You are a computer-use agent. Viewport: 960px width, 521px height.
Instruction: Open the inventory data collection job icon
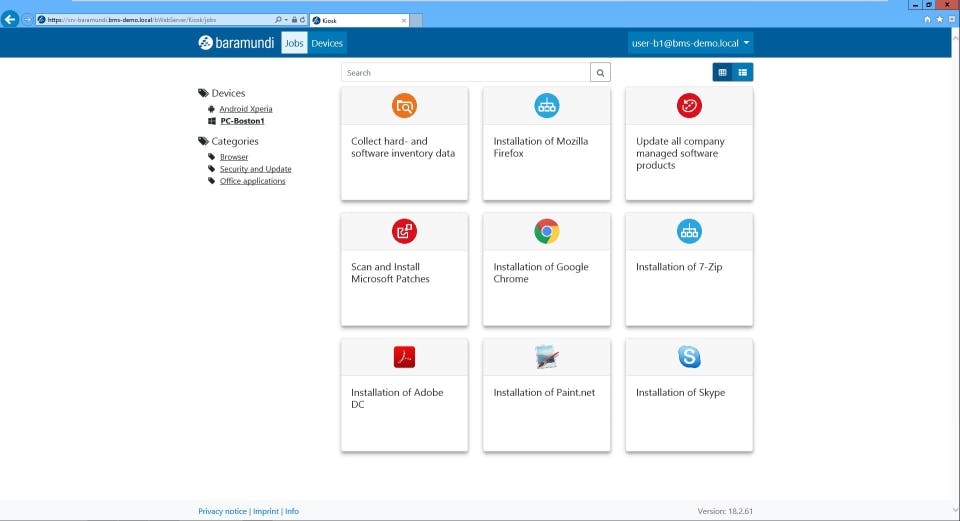404,106
